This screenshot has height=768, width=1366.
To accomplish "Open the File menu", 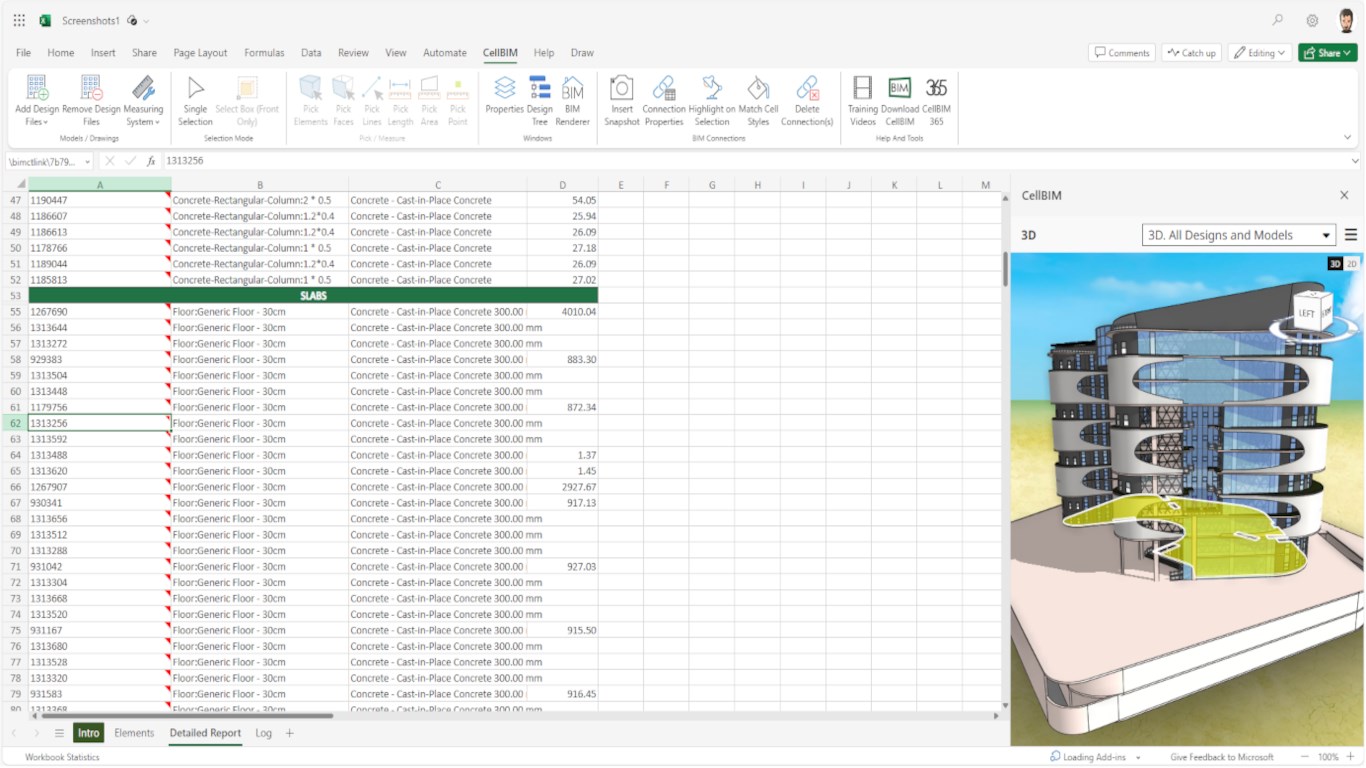I will click(23, 53).
